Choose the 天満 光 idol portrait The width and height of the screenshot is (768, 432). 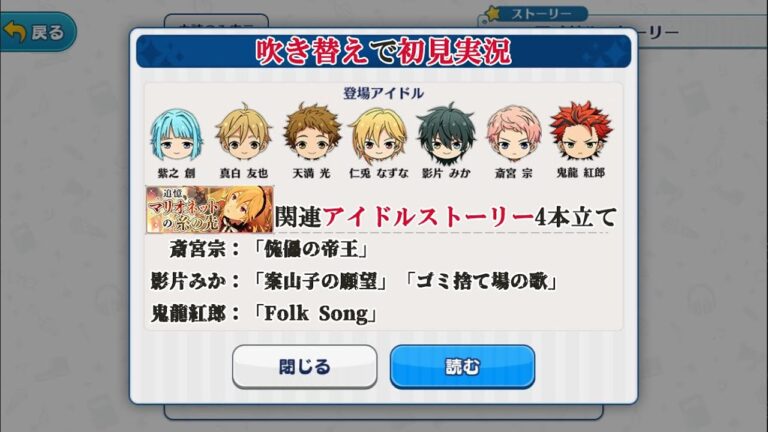[312, 132]
